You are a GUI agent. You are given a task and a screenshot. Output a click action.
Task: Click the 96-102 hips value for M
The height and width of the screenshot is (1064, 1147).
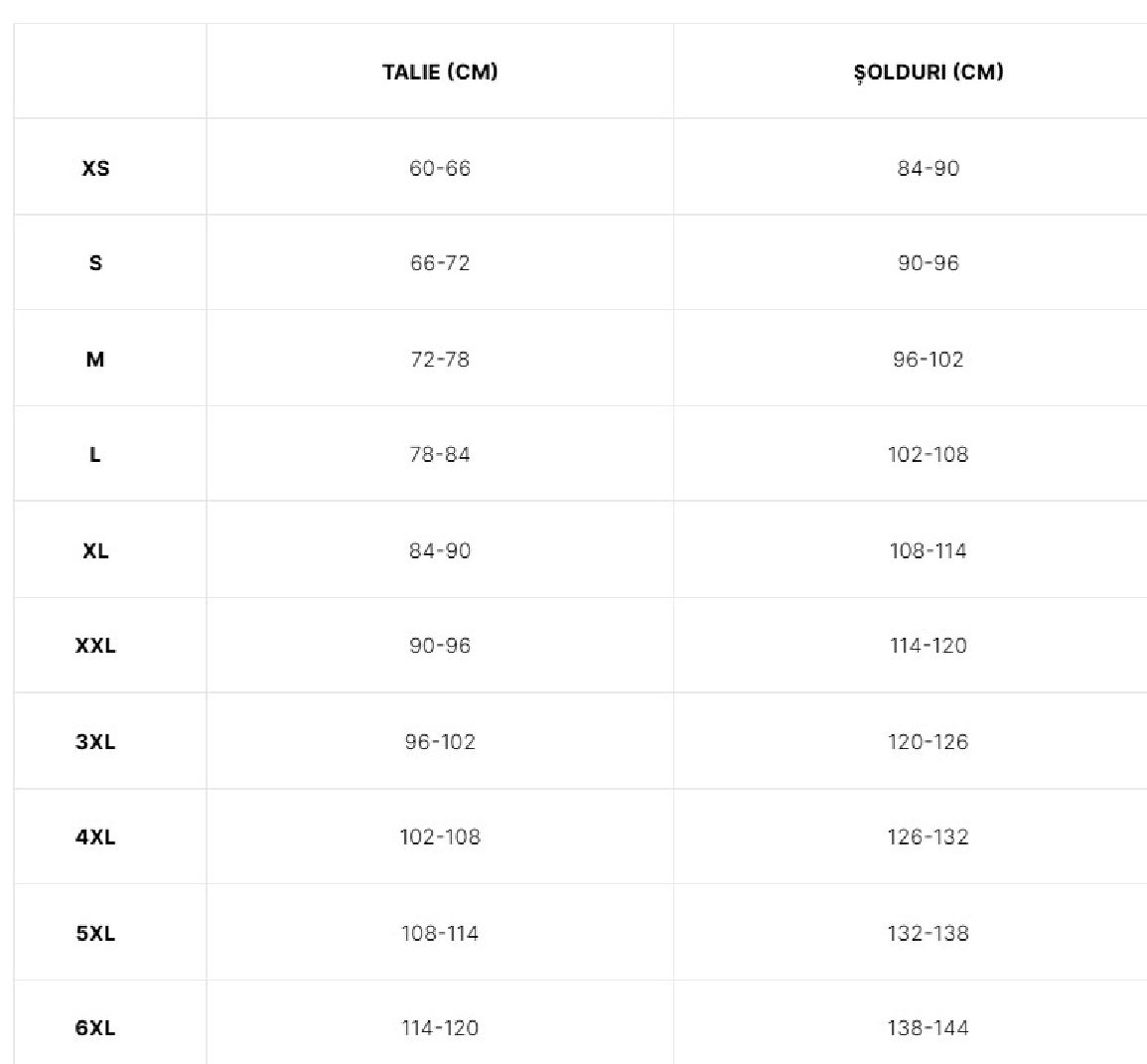(929, 360)
